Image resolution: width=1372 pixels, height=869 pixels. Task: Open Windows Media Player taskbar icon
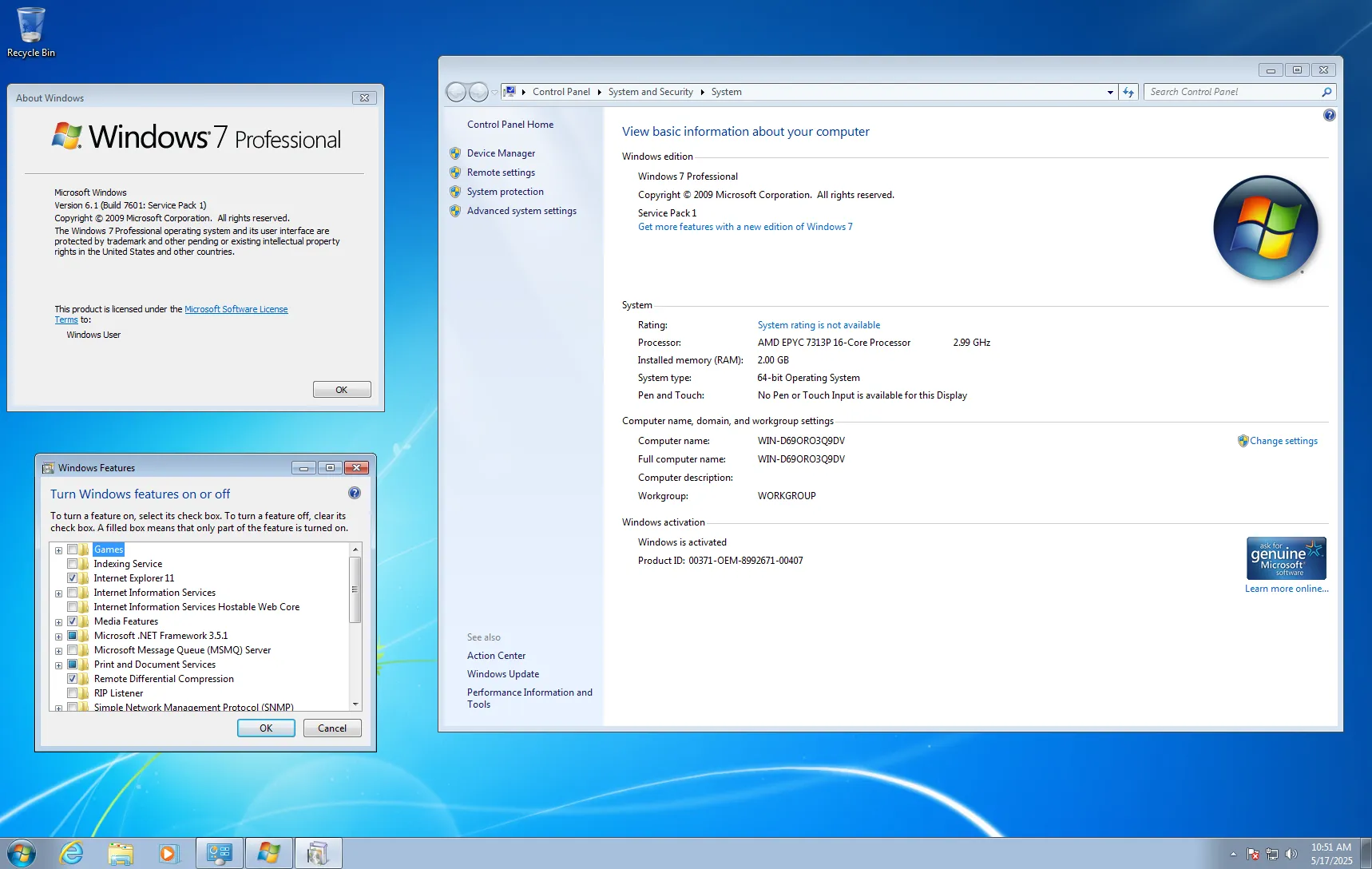tap(169, 853)
